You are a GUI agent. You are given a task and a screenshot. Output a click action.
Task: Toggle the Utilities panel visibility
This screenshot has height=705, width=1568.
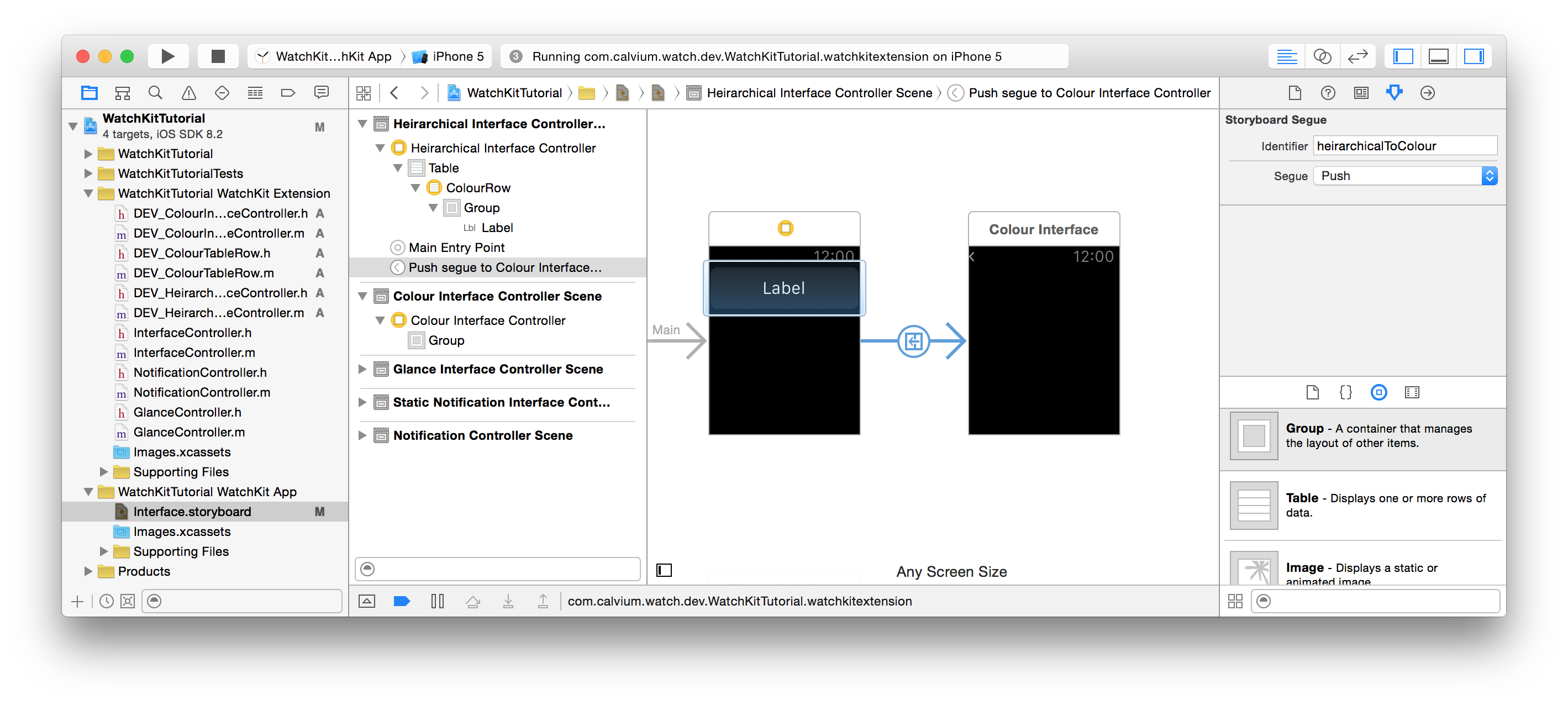coord(1474,56)
